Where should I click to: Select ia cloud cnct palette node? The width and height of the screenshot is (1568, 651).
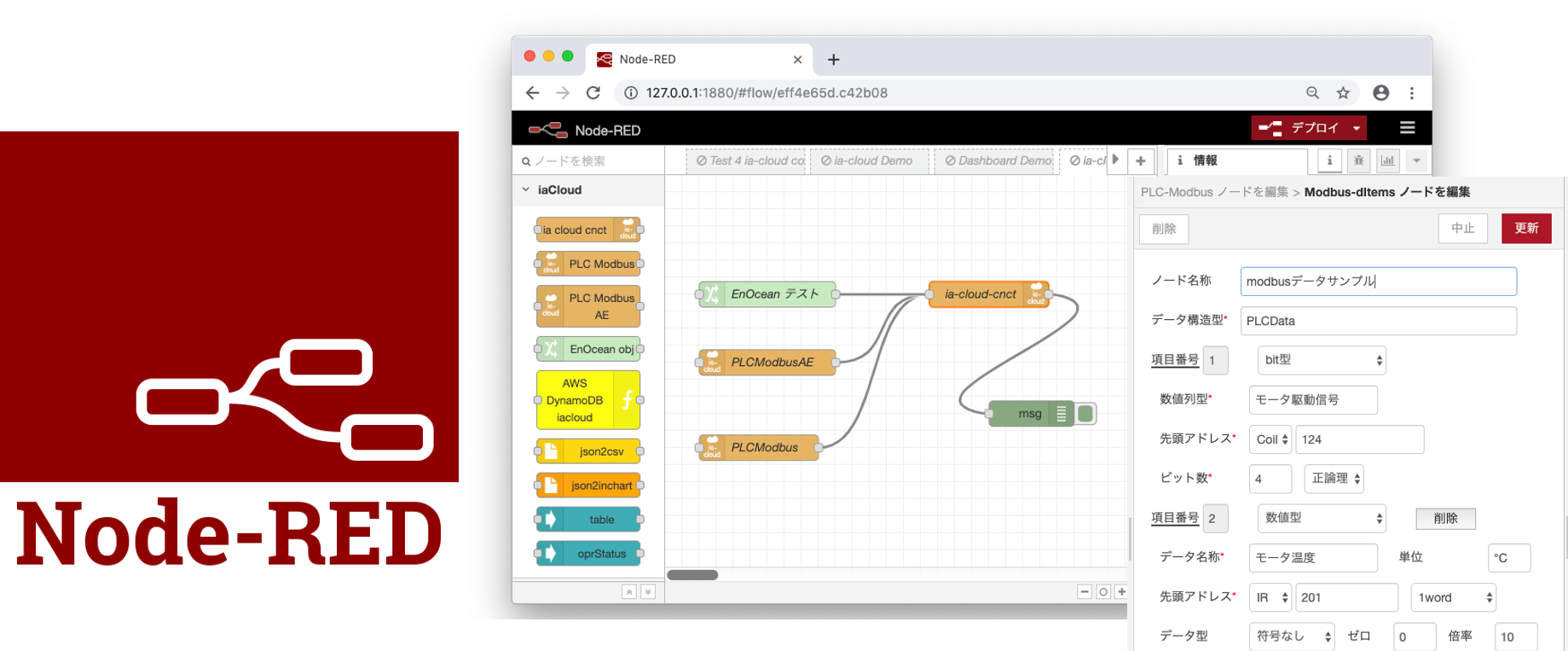(x=588, y=230)
